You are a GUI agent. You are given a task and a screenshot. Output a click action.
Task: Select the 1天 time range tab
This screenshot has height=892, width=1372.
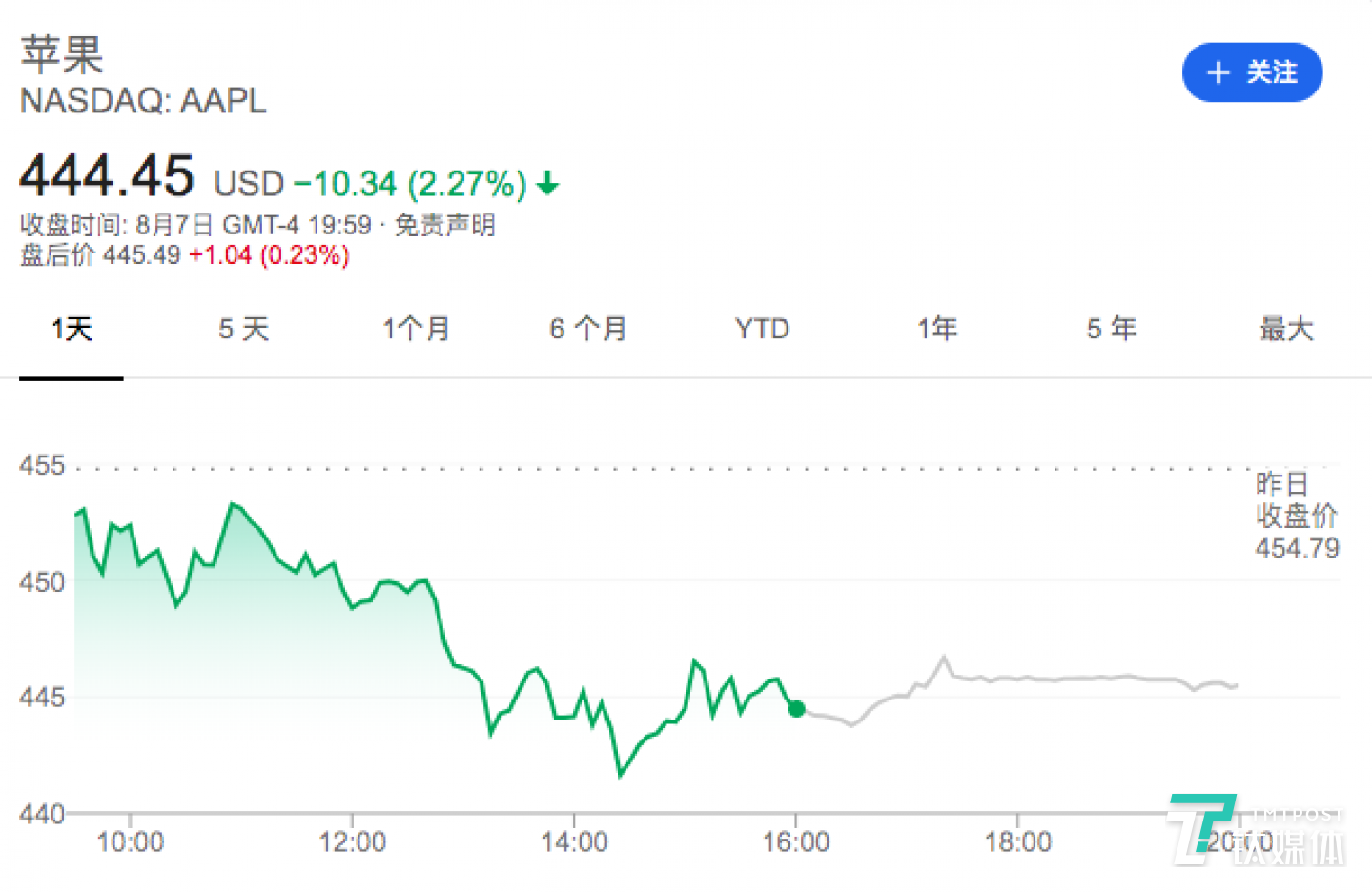pyautogui.click(x=72, y=330)
